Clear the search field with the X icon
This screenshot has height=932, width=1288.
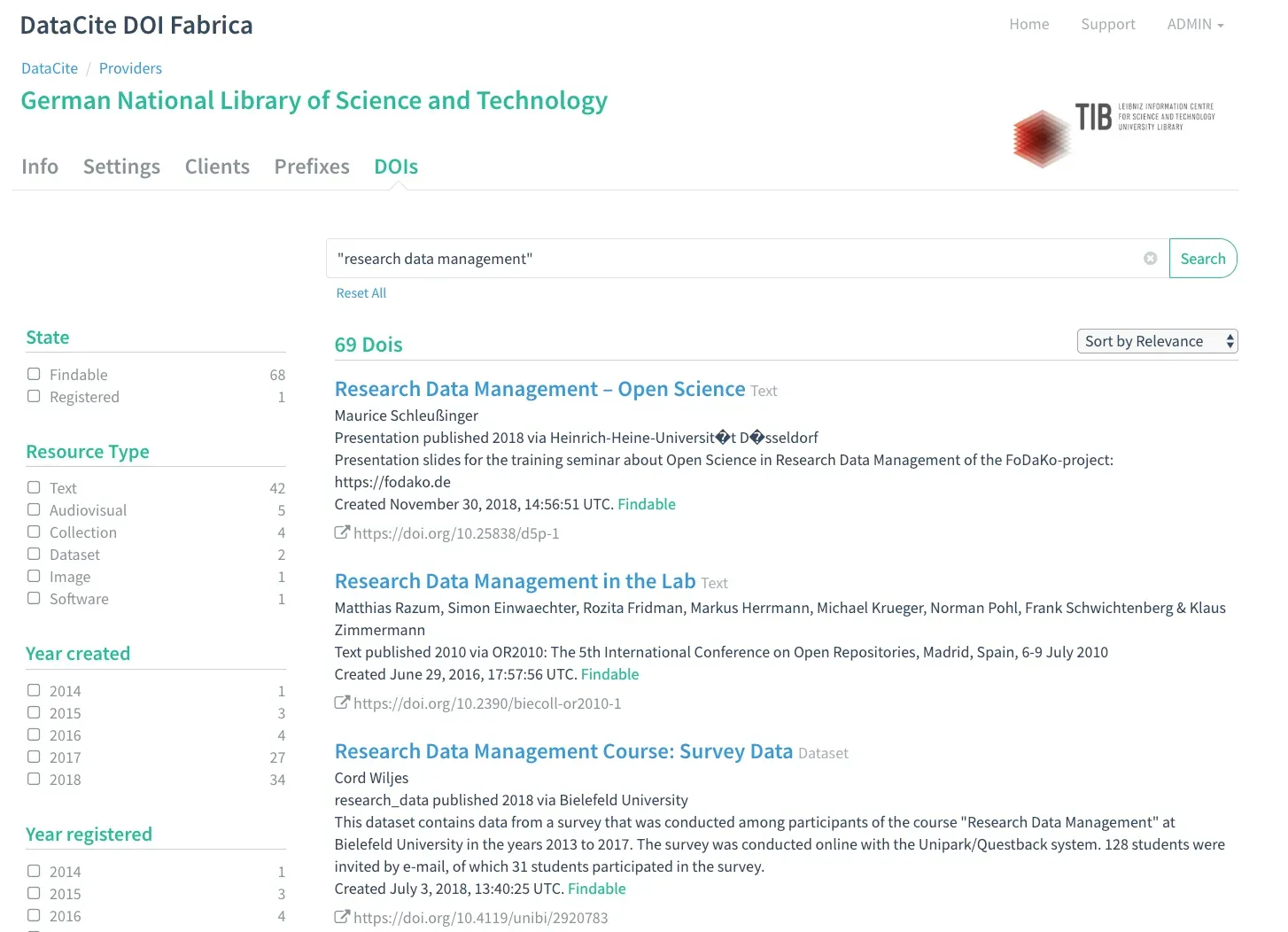coord(1150,259)
